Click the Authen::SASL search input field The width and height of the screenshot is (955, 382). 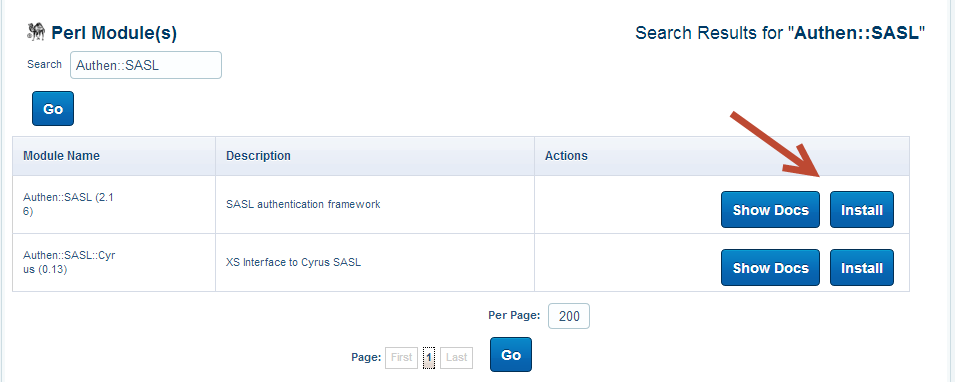click(x=146, y=65)
